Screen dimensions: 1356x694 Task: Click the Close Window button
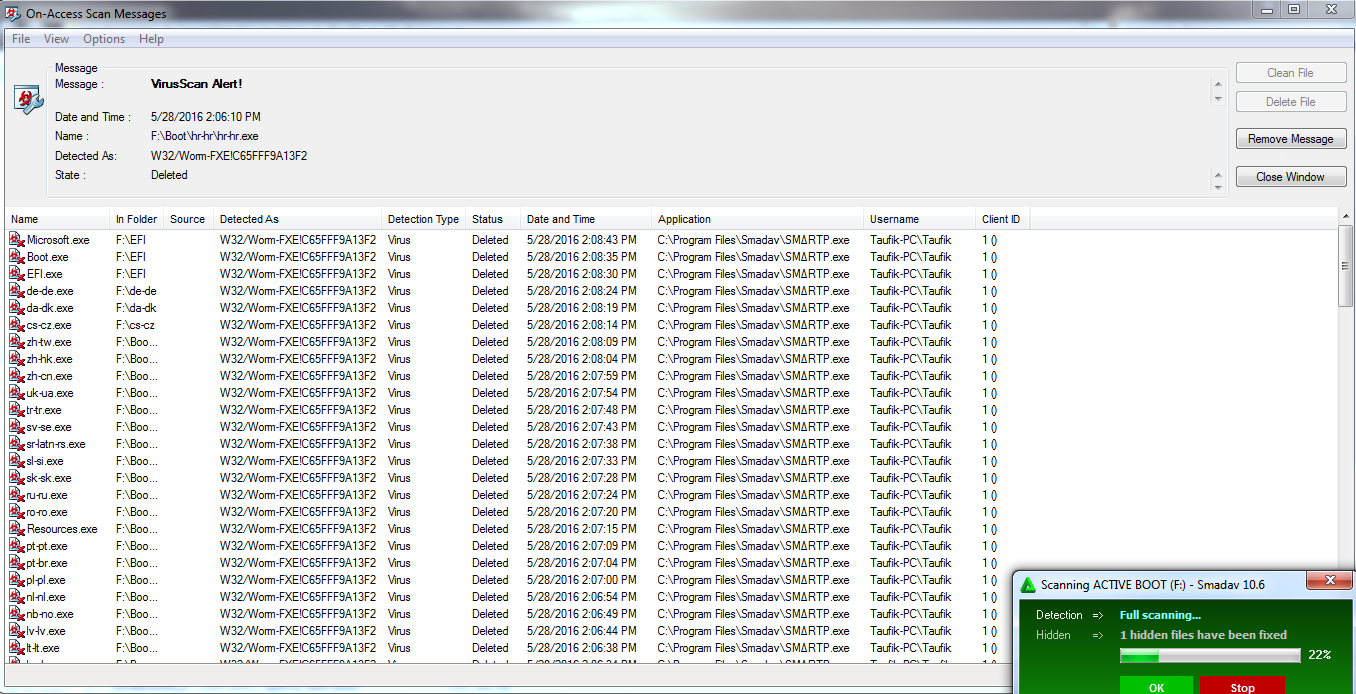pos(1290,175)
